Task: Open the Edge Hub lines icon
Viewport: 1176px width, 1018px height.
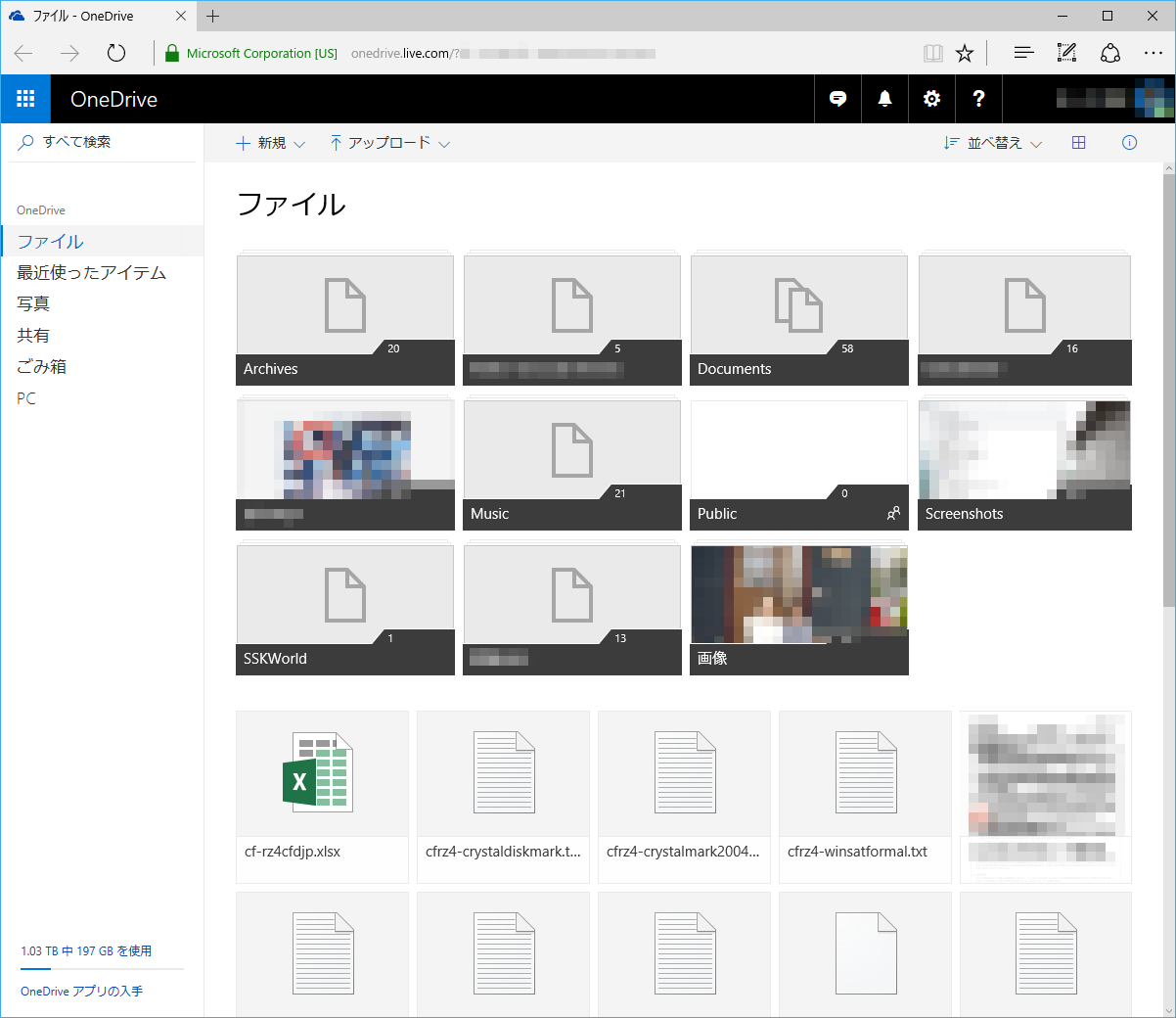Action: pos(1023,53)
